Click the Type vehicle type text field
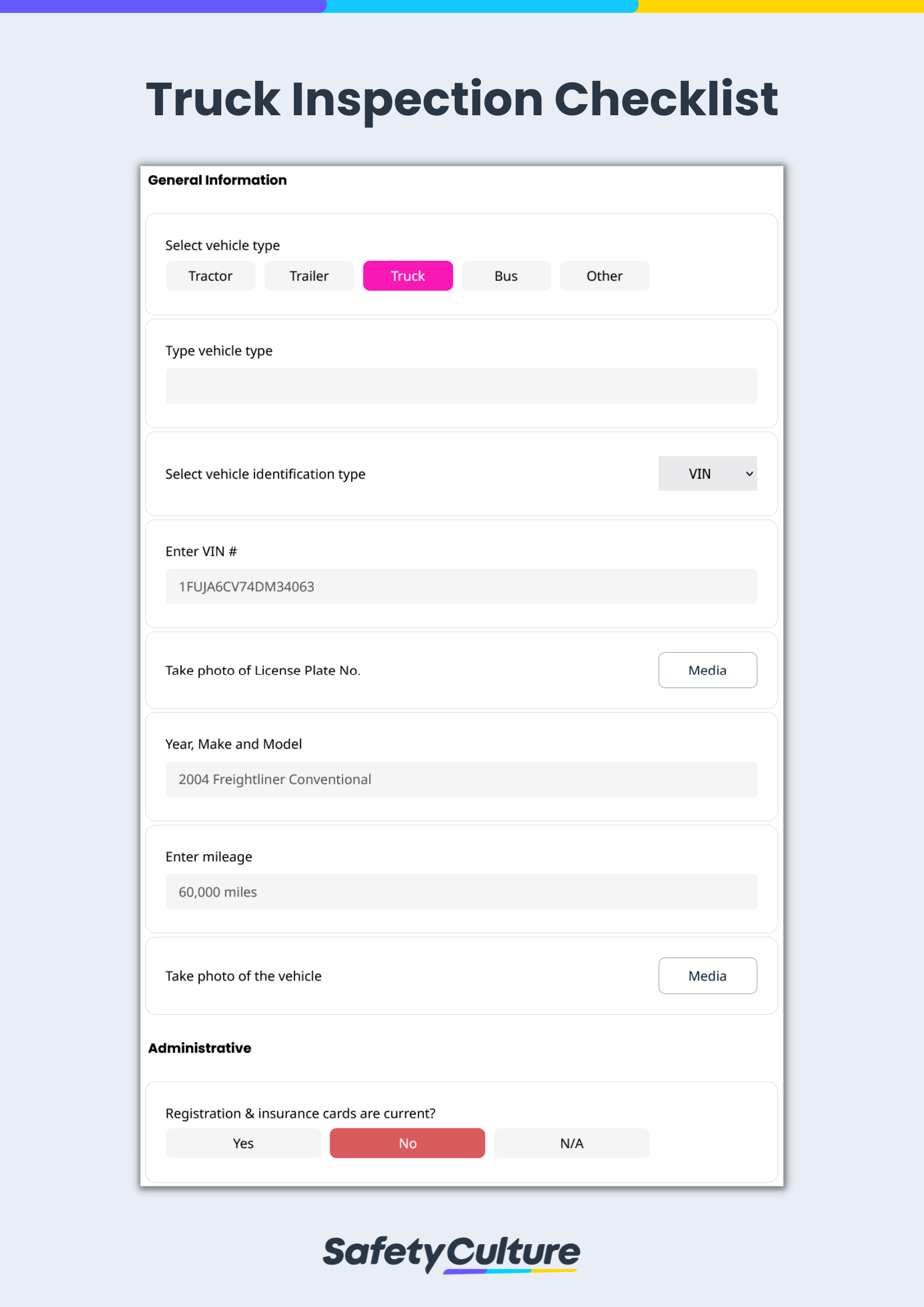The image size is (924, 1307). [x=461, y=386]
